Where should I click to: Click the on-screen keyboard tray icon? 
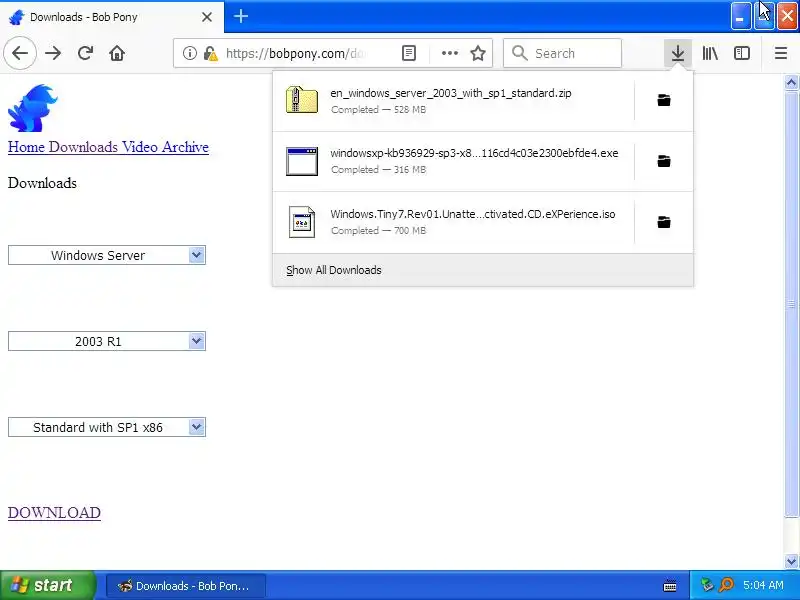click(670, 586)
